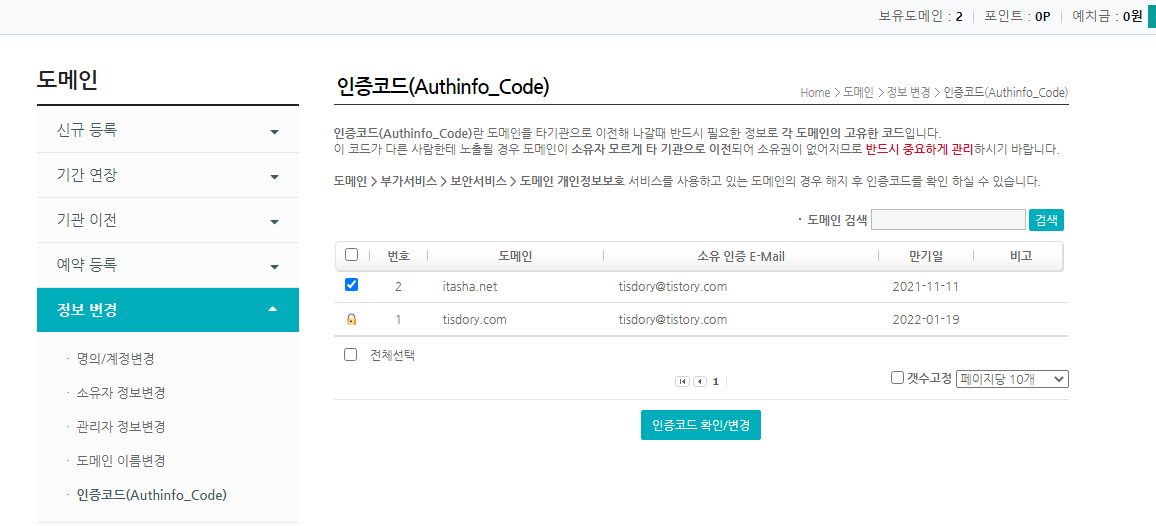Click expiry date 2022-01-19

tap(925, 319)
